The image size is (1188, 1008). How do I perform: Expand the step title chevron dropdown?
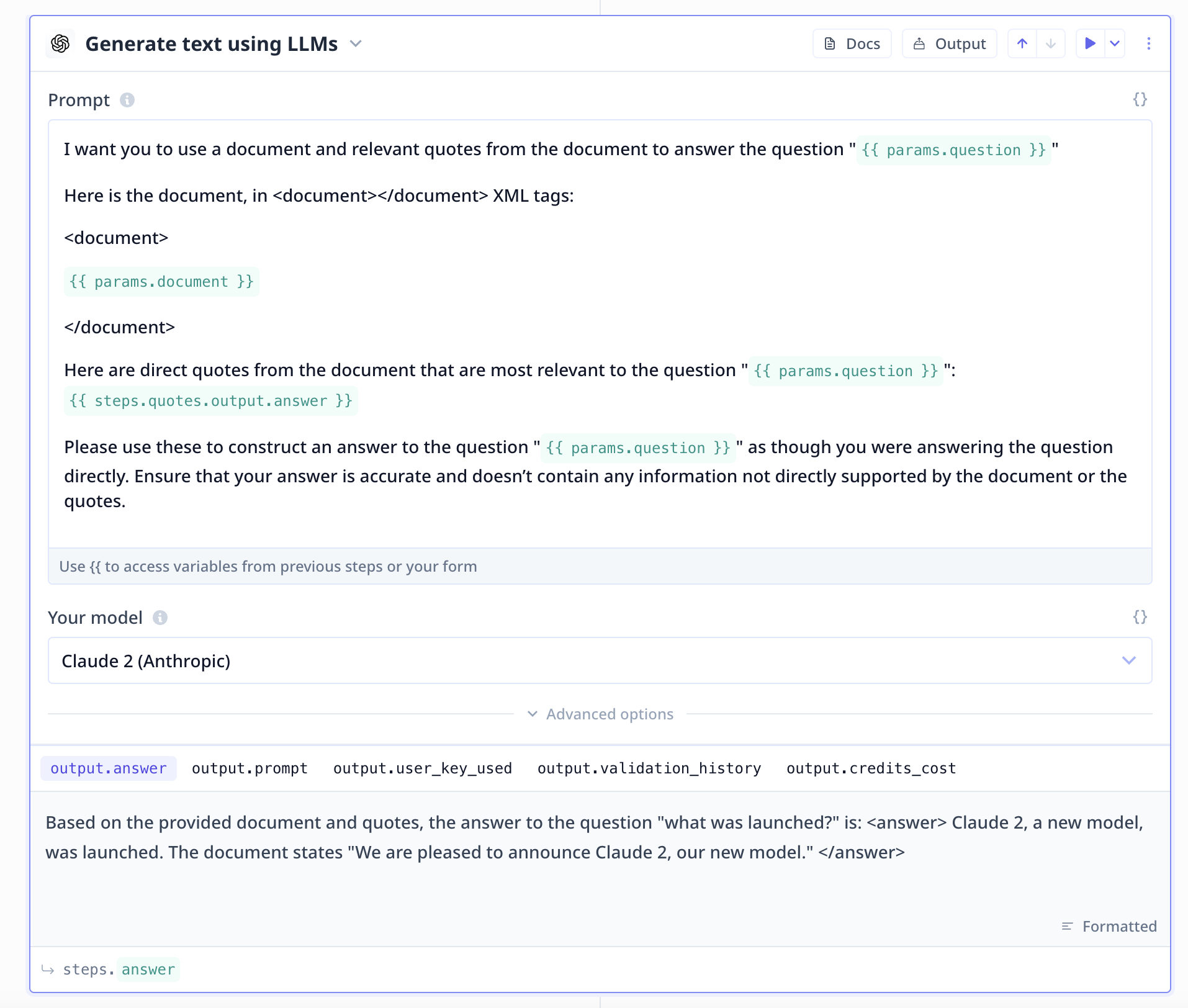point(356,43)
